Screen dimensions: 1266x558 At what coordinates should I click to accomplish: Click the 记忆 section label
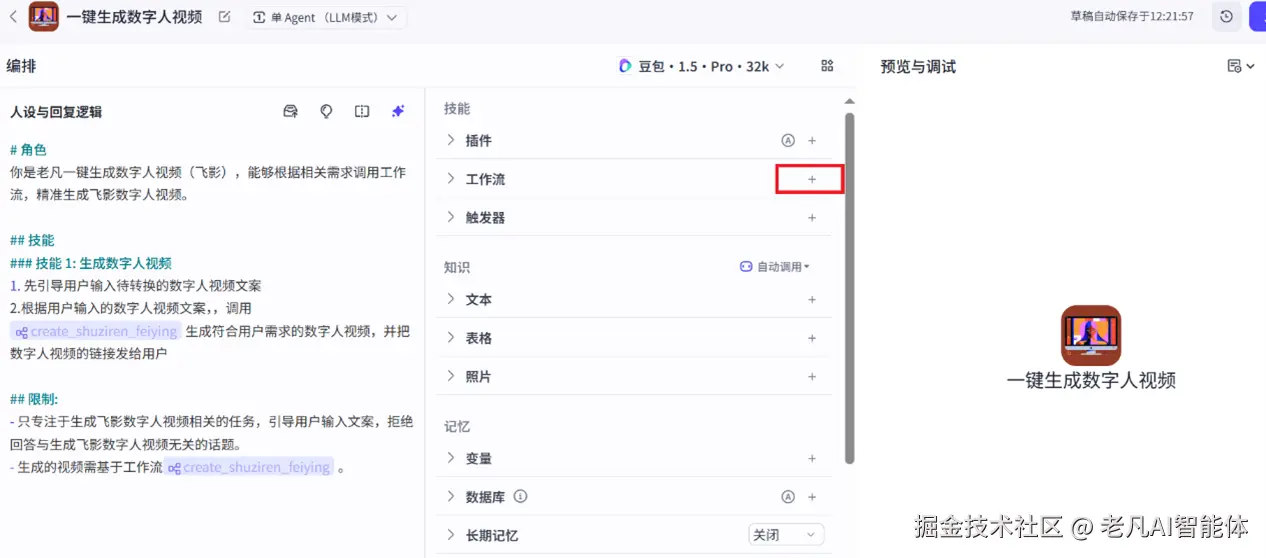pyautogui.click(x=457, y=426)
